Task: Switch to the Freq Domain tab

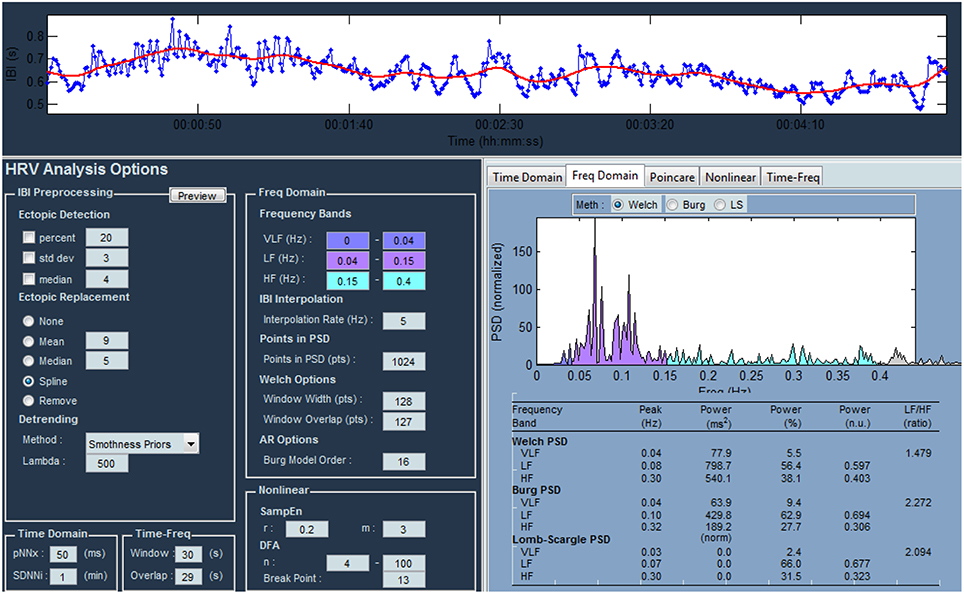Action: tap(605, 175)
